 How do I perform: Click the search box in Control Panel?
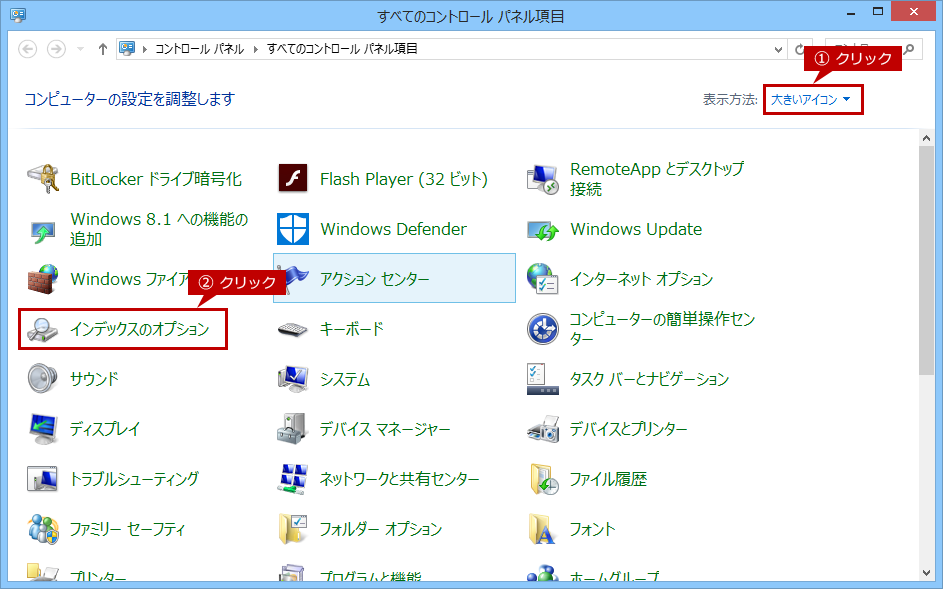873,49
